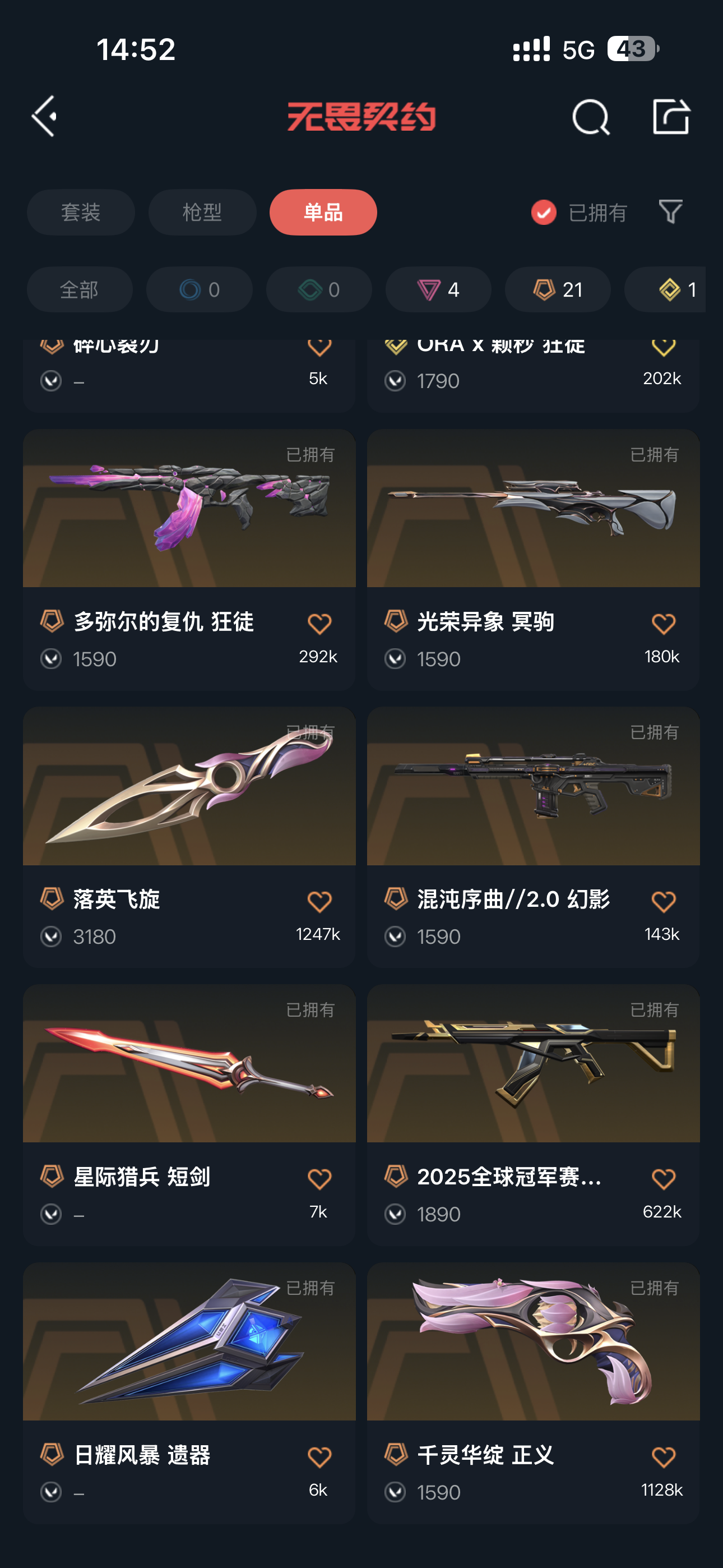Tap the back arrow icon
The image size is (723, 1568).
44,116
